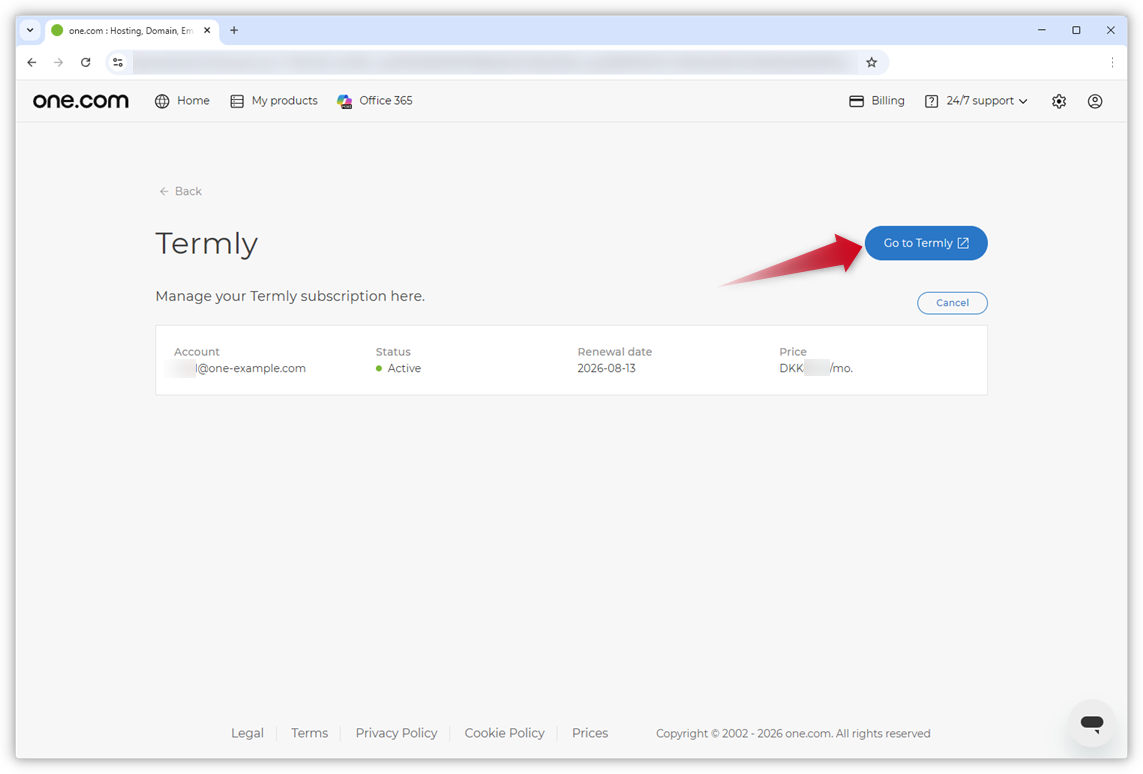Open My products in navigation
Image resolution: width=1143 pixels, height=774 pixels.
point(274,101)
